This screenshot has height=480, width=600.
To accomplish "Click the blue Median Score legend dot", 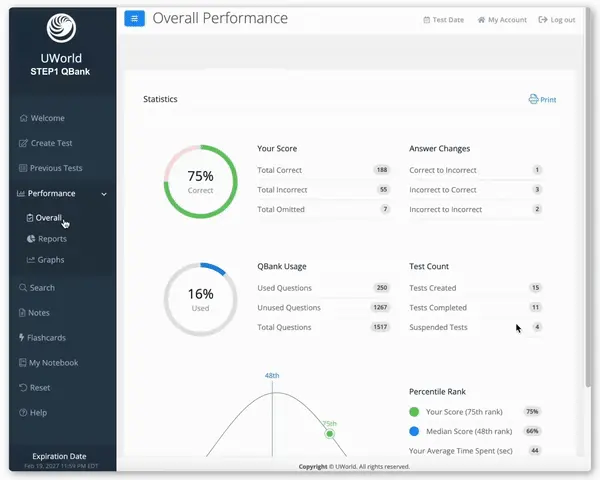I will point(414,431).
